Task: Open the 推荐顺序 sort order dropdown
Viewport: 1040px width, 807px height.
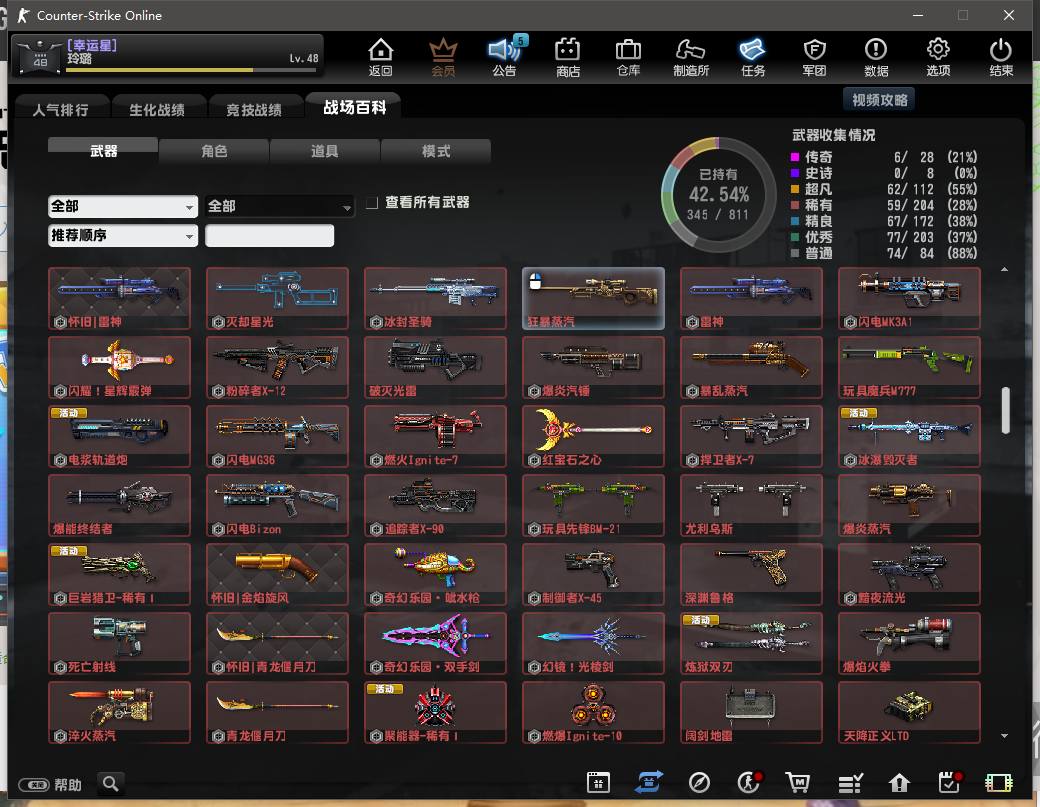Action: [123, 235]
